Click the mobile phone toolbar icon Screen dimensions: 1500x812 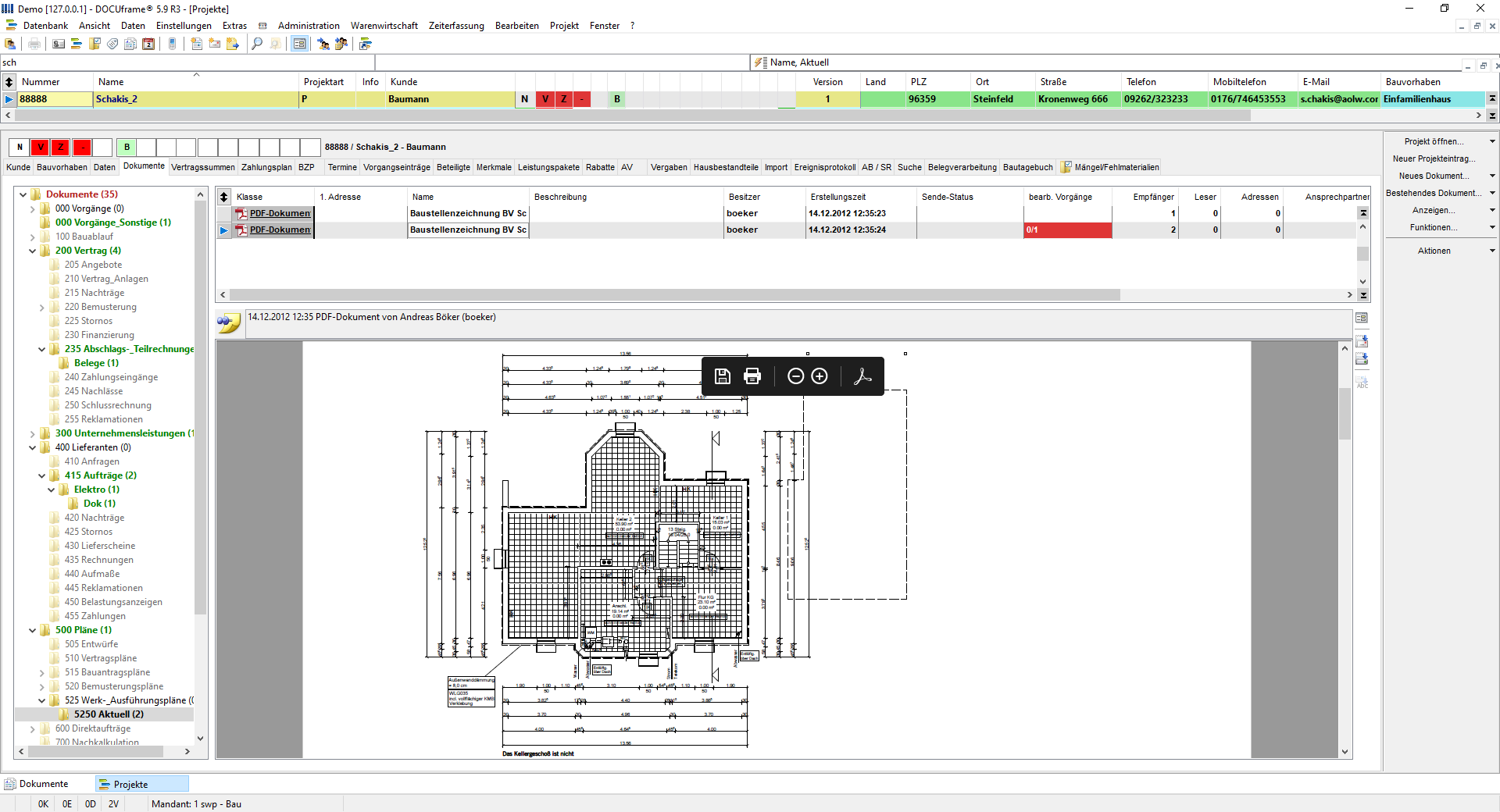click(x=172, y=44)
